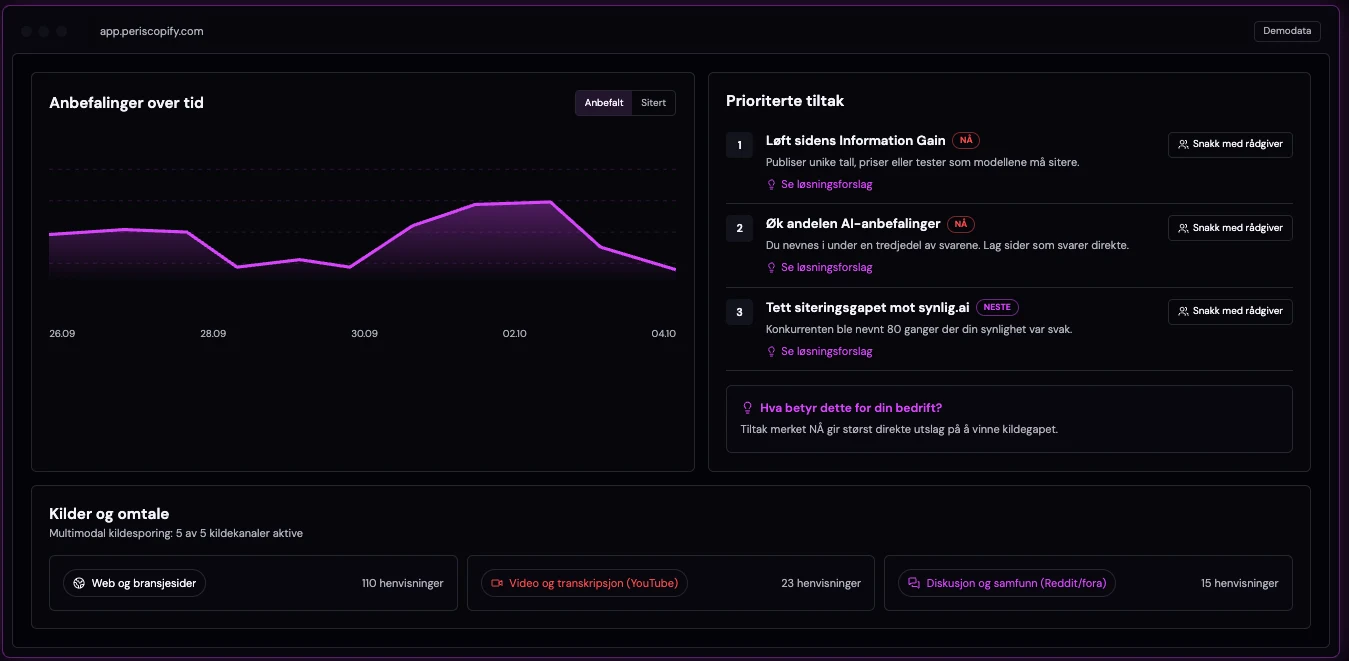Image resolution: width=1349 pixels, height=661 pixels.
Task: Click the 110 henvisninger count
Action: tap(403, 583)
